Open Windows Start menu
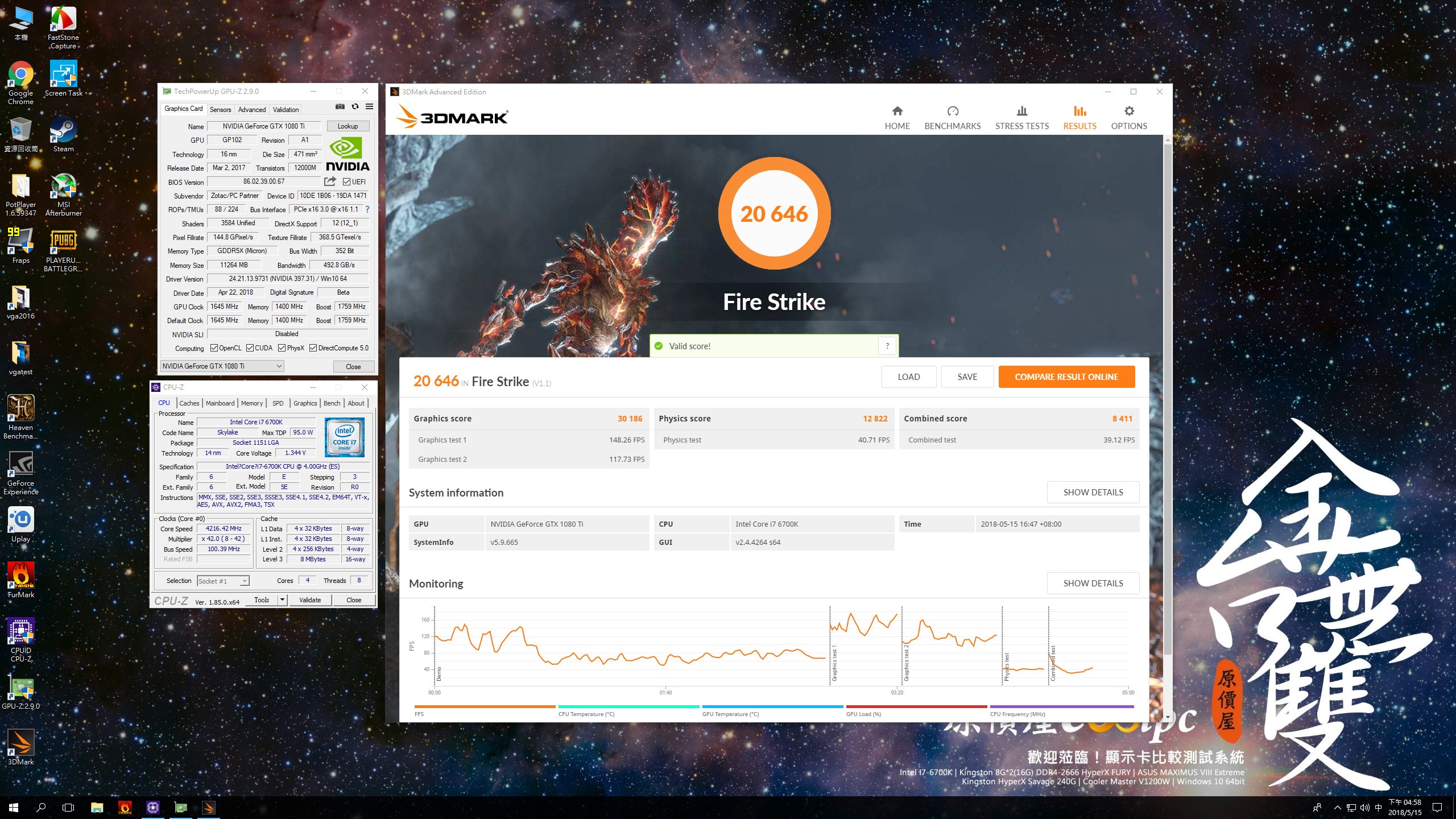The image size is (1456, 819). (x=14, y=807)
